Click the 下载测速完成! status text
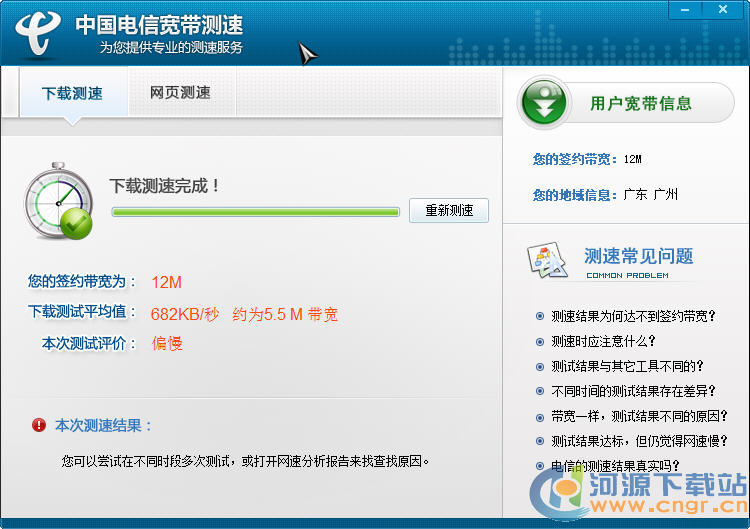Screen dimensions: 750x529 coord(165,186)
